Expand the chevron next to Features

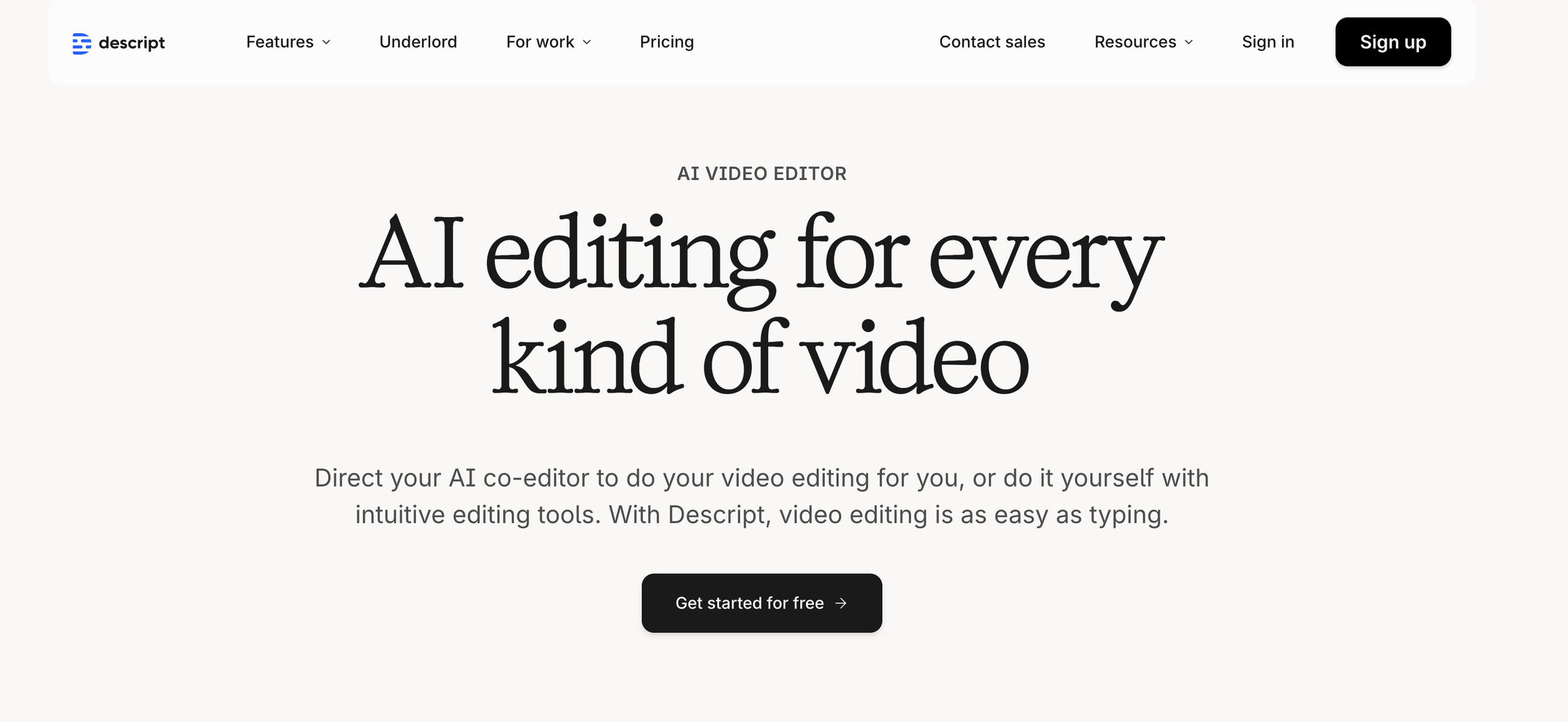326,42
